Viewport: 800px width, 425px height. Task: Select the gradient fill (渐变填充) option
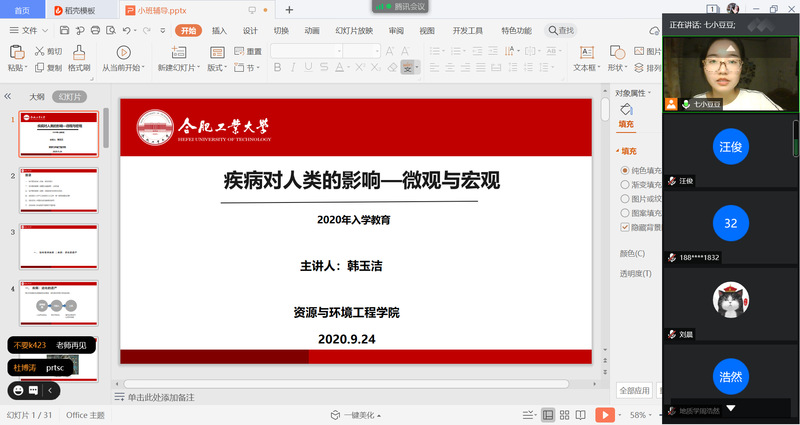tap(625, 184)
